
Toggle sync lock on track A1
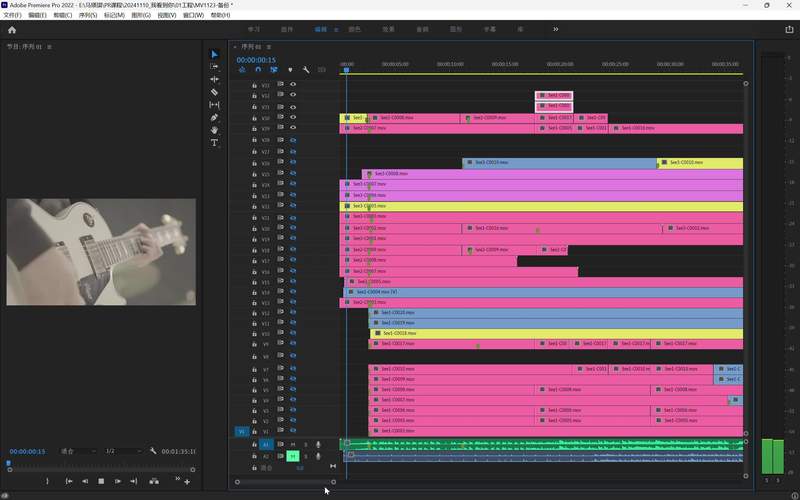281,444
